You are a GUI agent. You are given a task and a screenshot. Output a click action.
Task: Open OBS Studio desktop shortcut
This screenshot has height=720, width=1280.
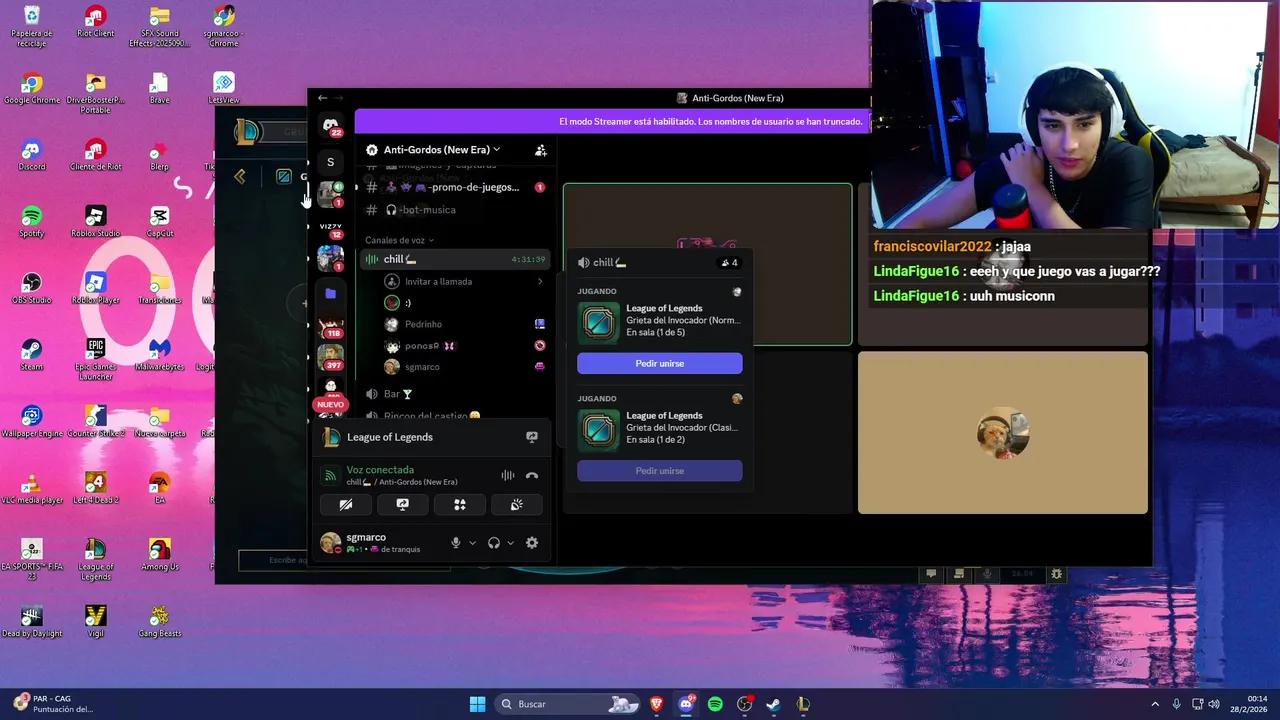coord(32,290)
